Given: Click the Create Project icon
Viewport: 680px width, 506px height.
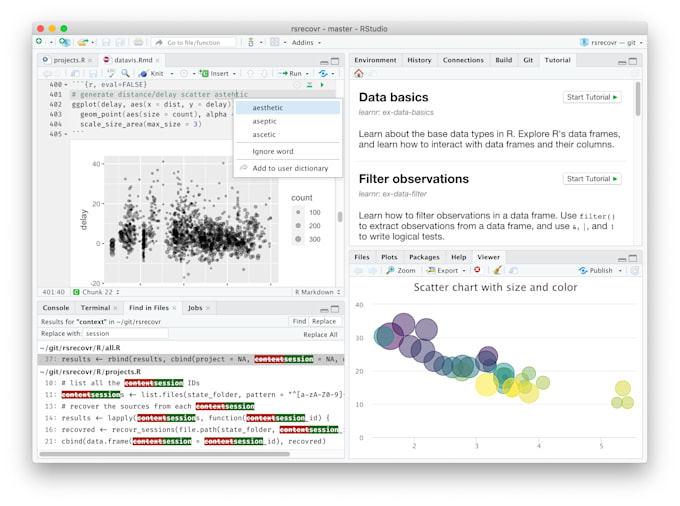Looking at the screenshot, I should coord(65,42).
